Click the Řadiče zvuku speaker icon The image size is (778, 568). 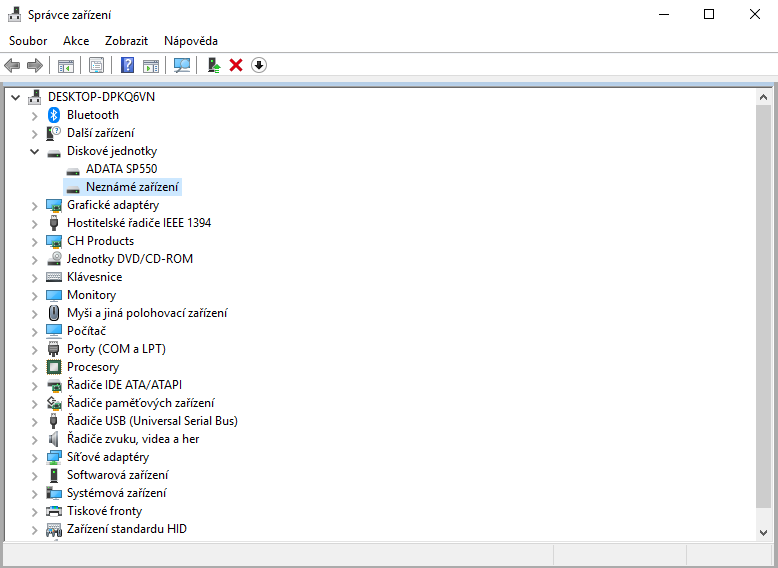click(54, 439)
